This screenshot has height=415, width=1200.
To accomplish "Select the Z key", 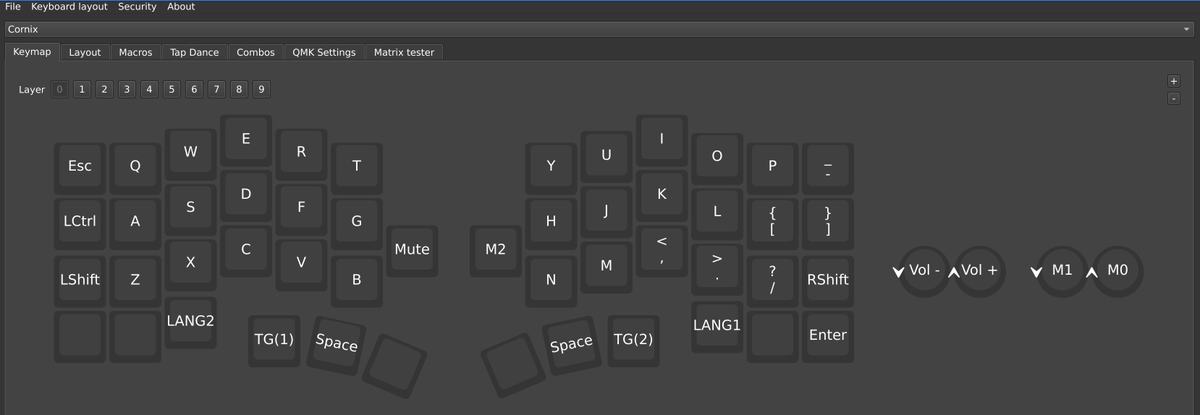I will pos(135,279).
